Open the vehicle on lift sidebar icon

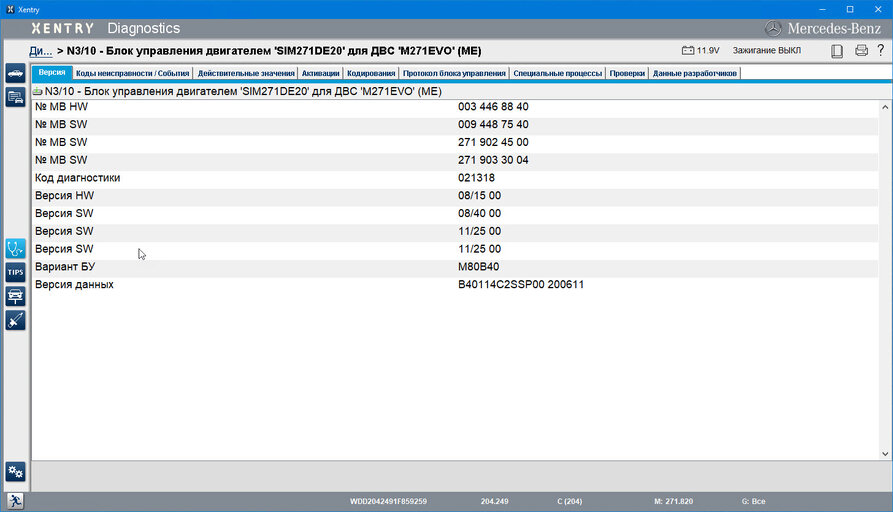pyautogui.click(x=15, y=296)
